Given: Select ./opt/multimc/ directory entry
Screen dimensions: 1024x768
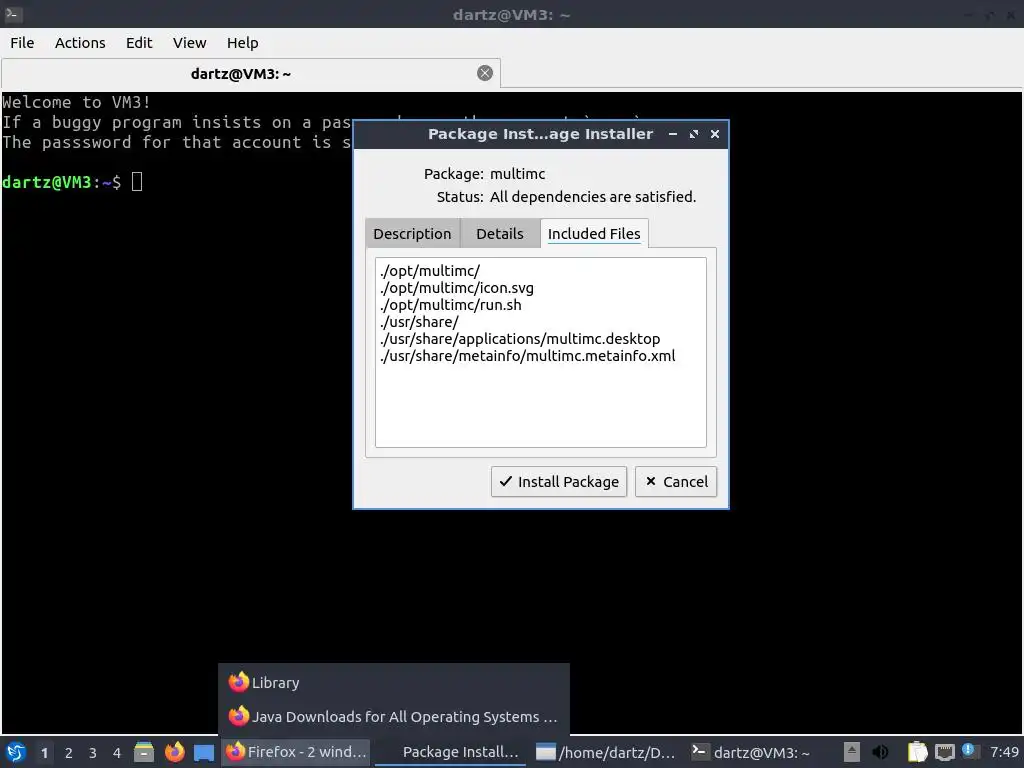Looking at the screenshot, I should pyautogui.click(x=430, y=271).
